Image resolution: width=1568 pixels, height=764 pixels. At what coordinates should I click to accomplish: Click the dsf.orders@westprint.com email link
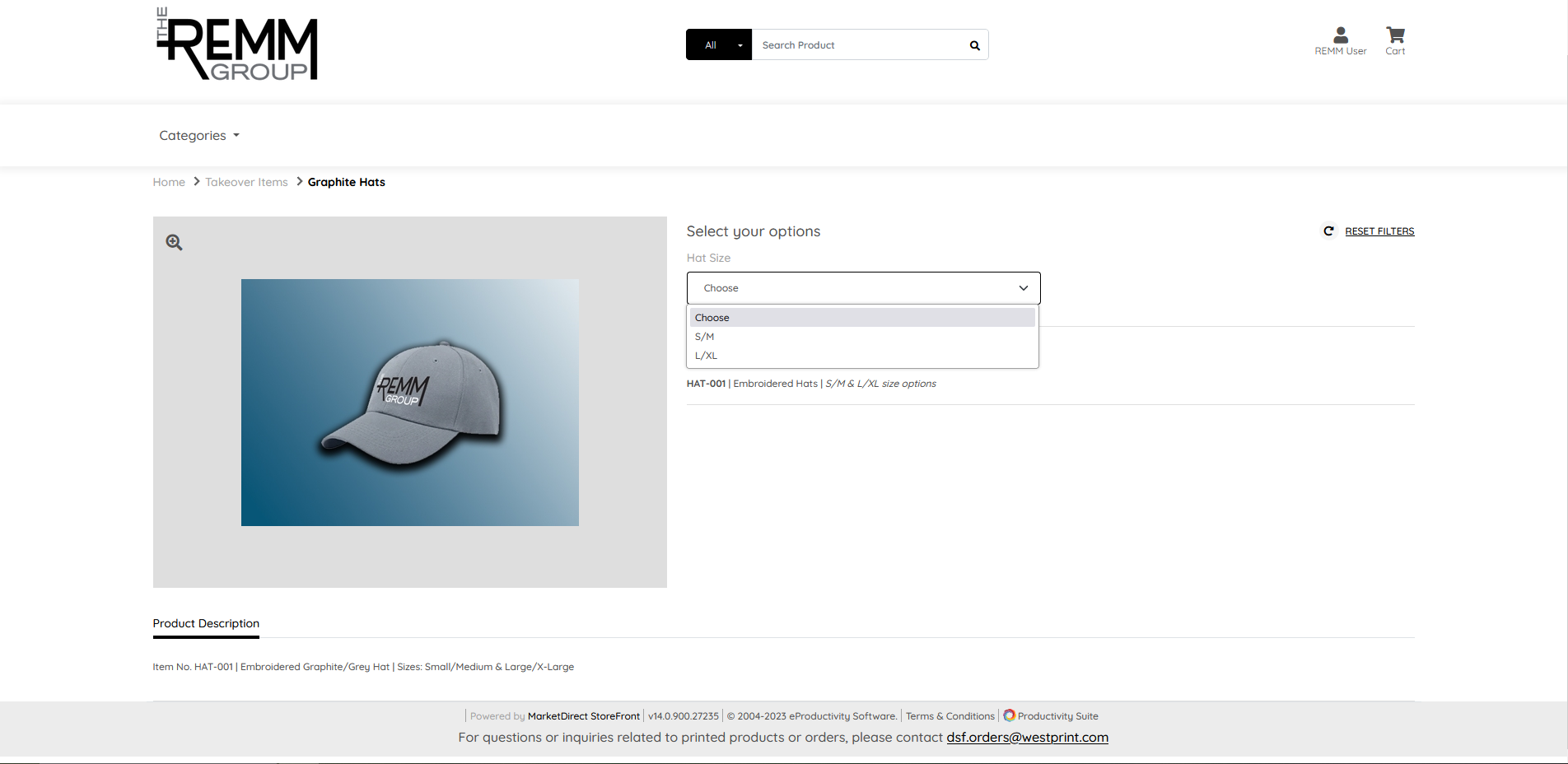pyautogui.click(x=1027, y=738)
